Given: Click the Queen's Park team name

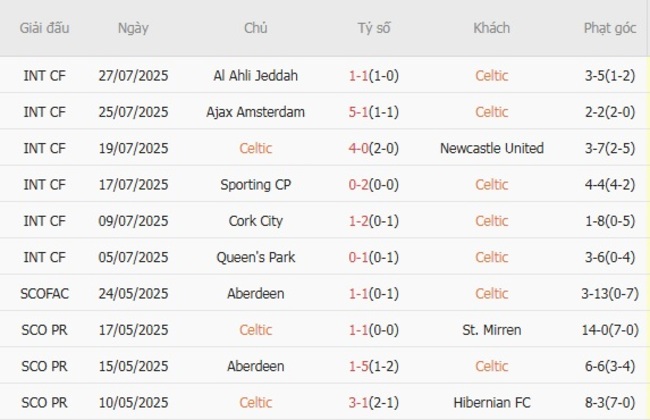Looking at the screenshot, I should point(256,257).
